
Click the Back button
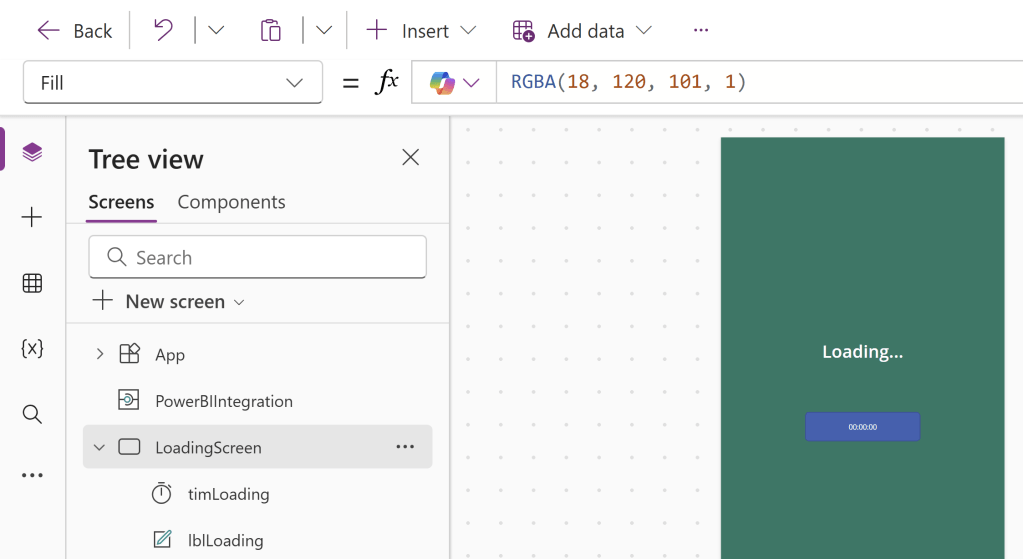coord(75,30)
